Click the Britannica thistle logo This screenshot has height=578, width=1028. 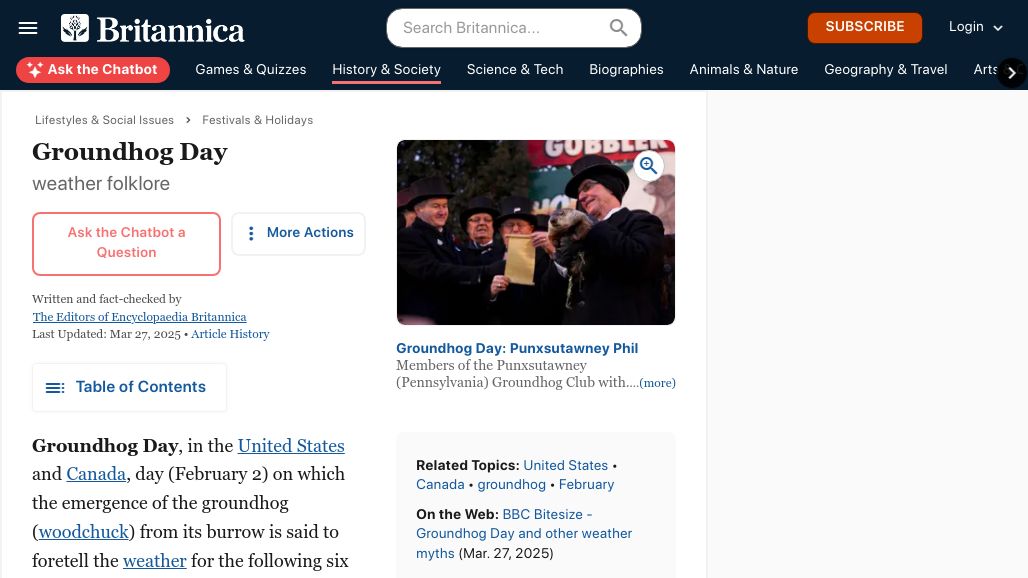tap(75, 28)
